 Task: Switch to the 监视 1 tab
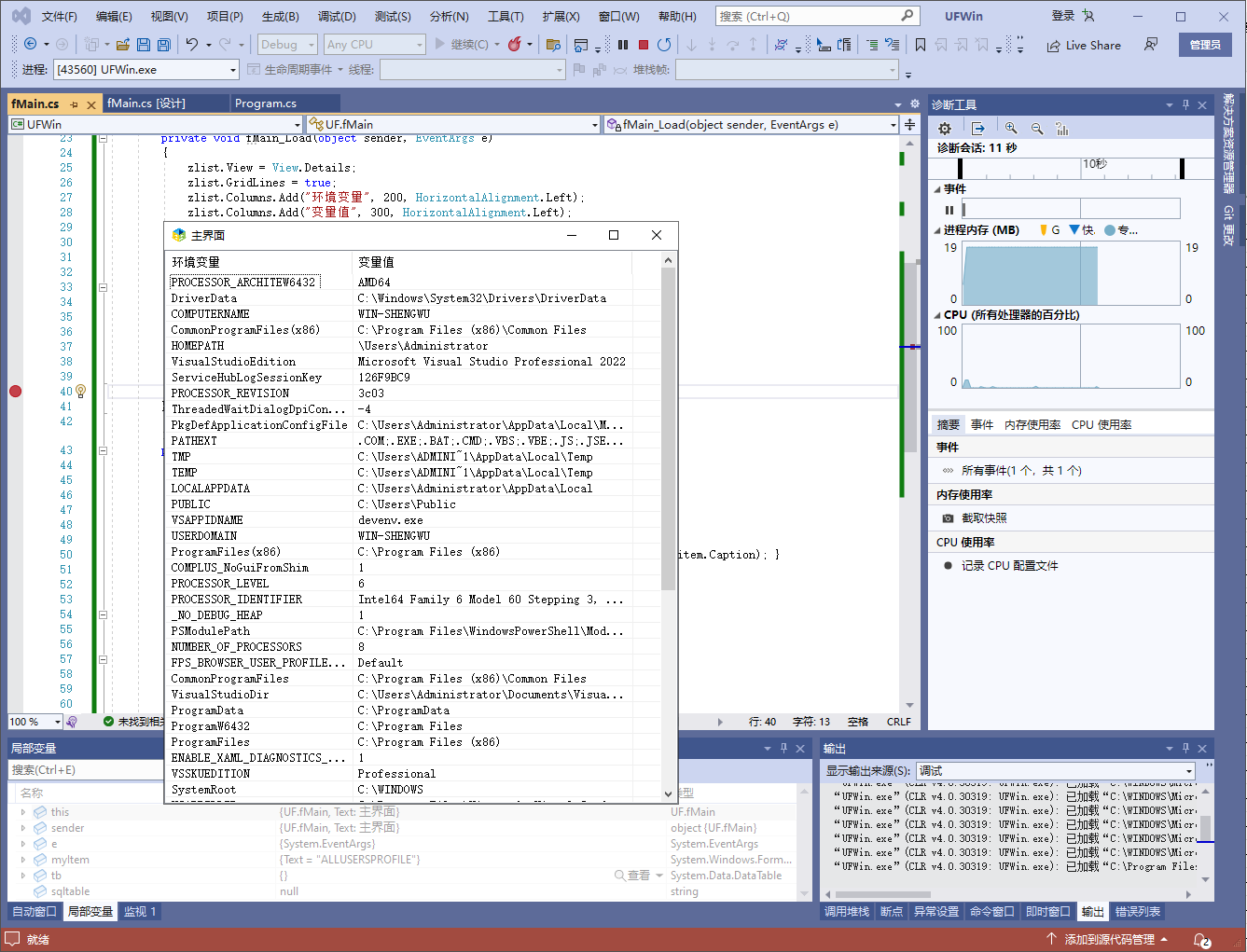tap(140, 911)
